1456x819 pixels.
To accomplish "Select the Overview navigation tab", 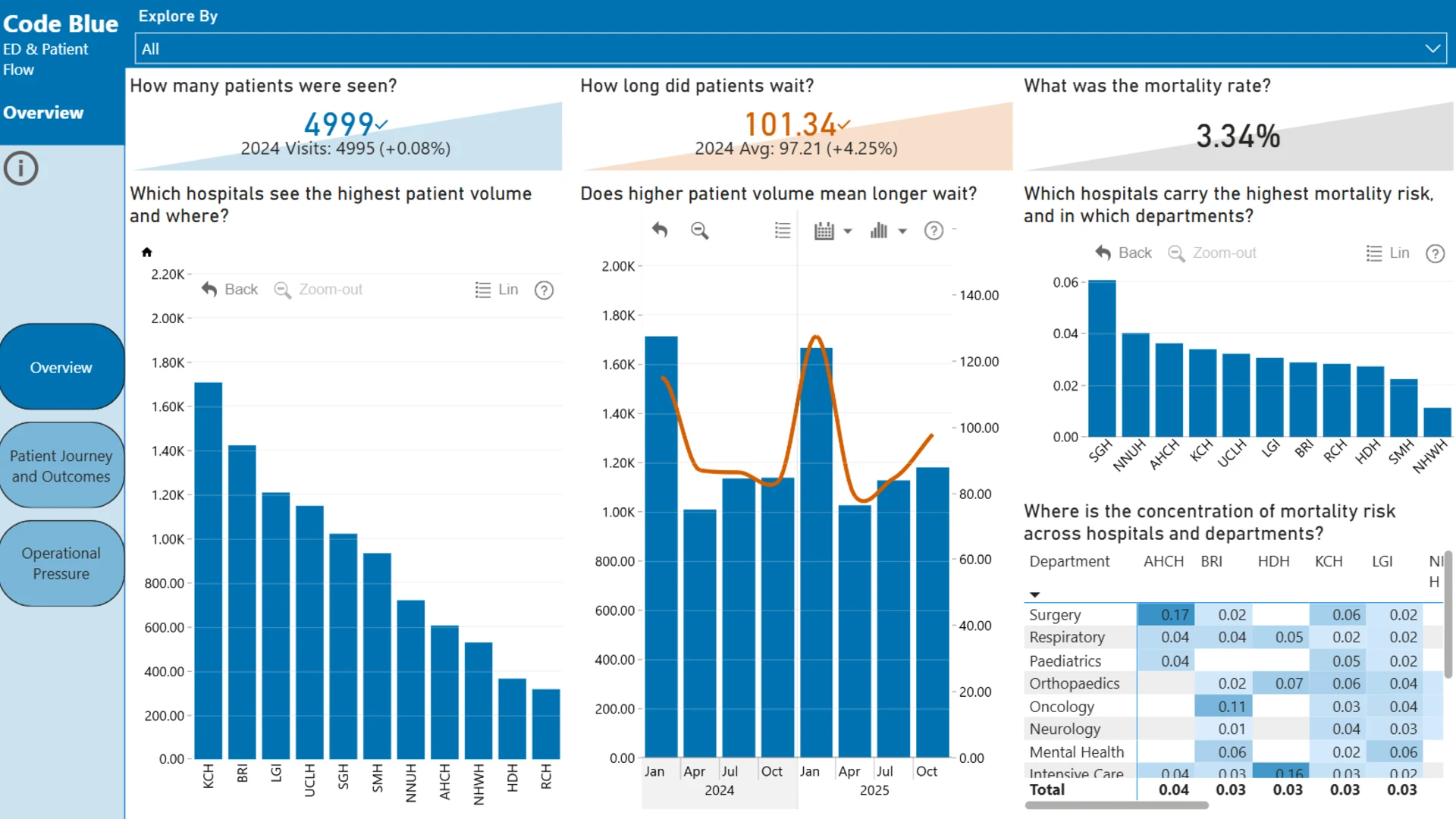I will pos(61,367).
